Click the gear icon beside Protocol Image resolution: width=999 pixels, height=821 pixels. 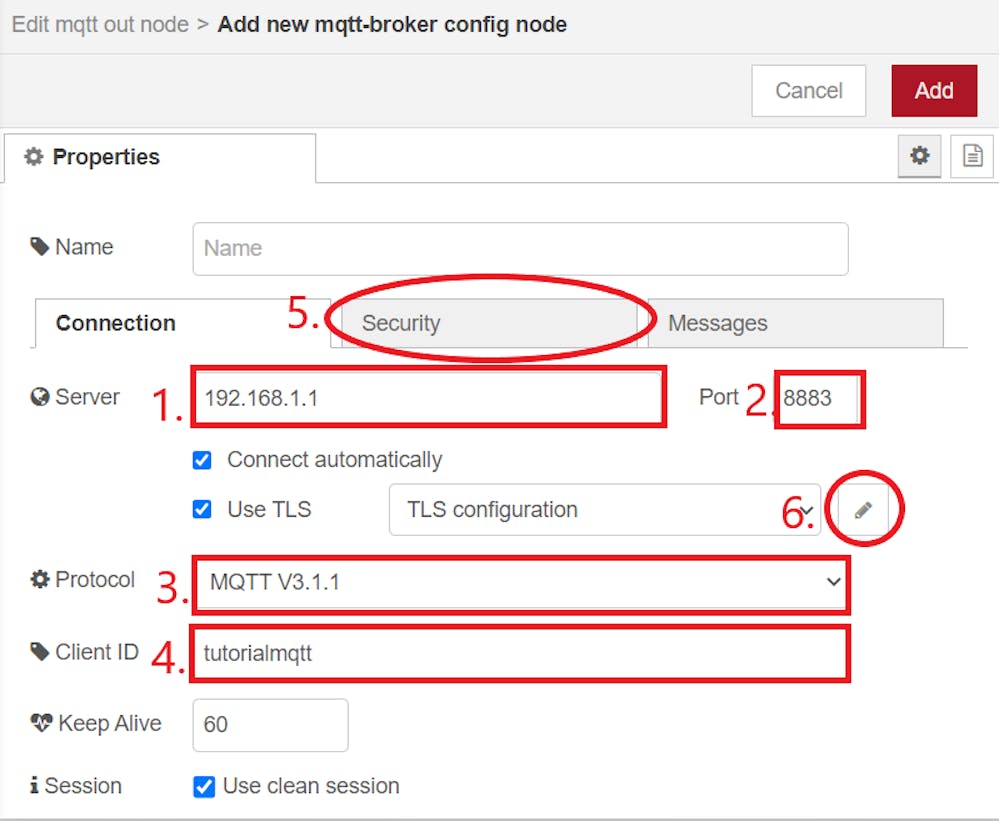click(x=40, y=579)
